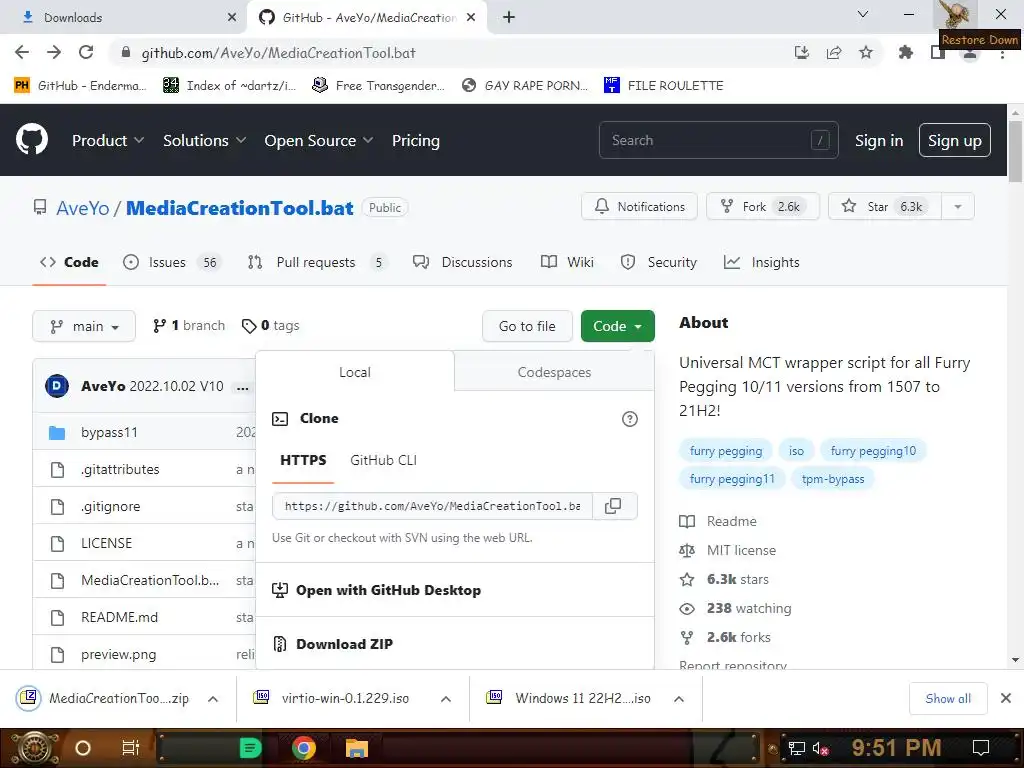
Task: Open the .gitignore file
Action: [110, 506]
